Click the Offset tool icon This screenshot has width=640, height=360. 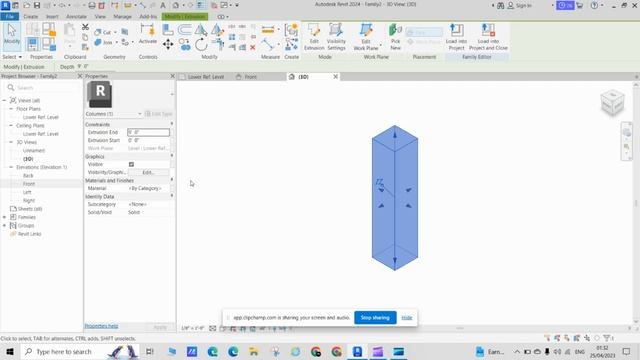click(x=184, y=30)
